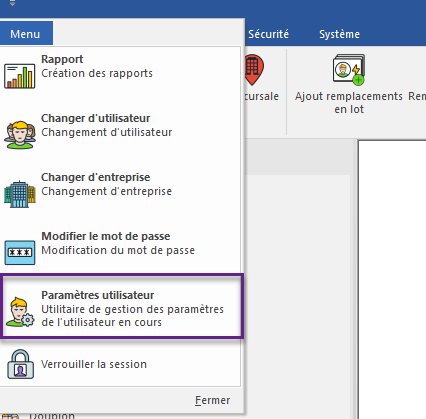Click the padlock session icon

coord(21,364)
